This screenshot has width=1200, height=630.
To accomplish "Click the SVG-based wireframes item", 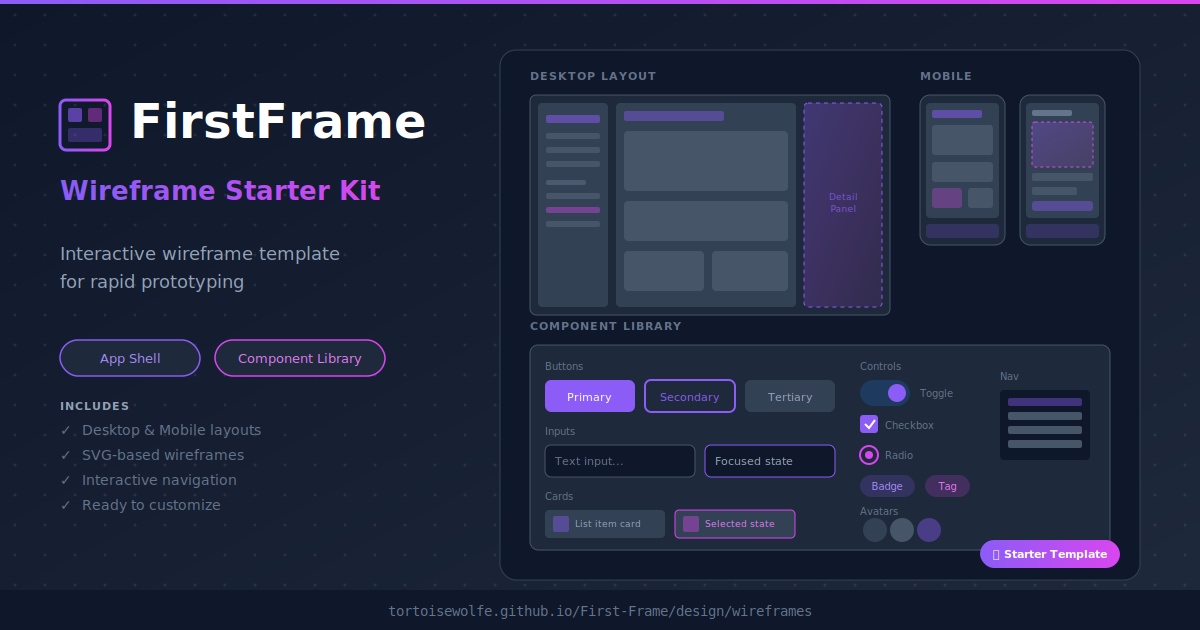I will [x=163, y=455].
